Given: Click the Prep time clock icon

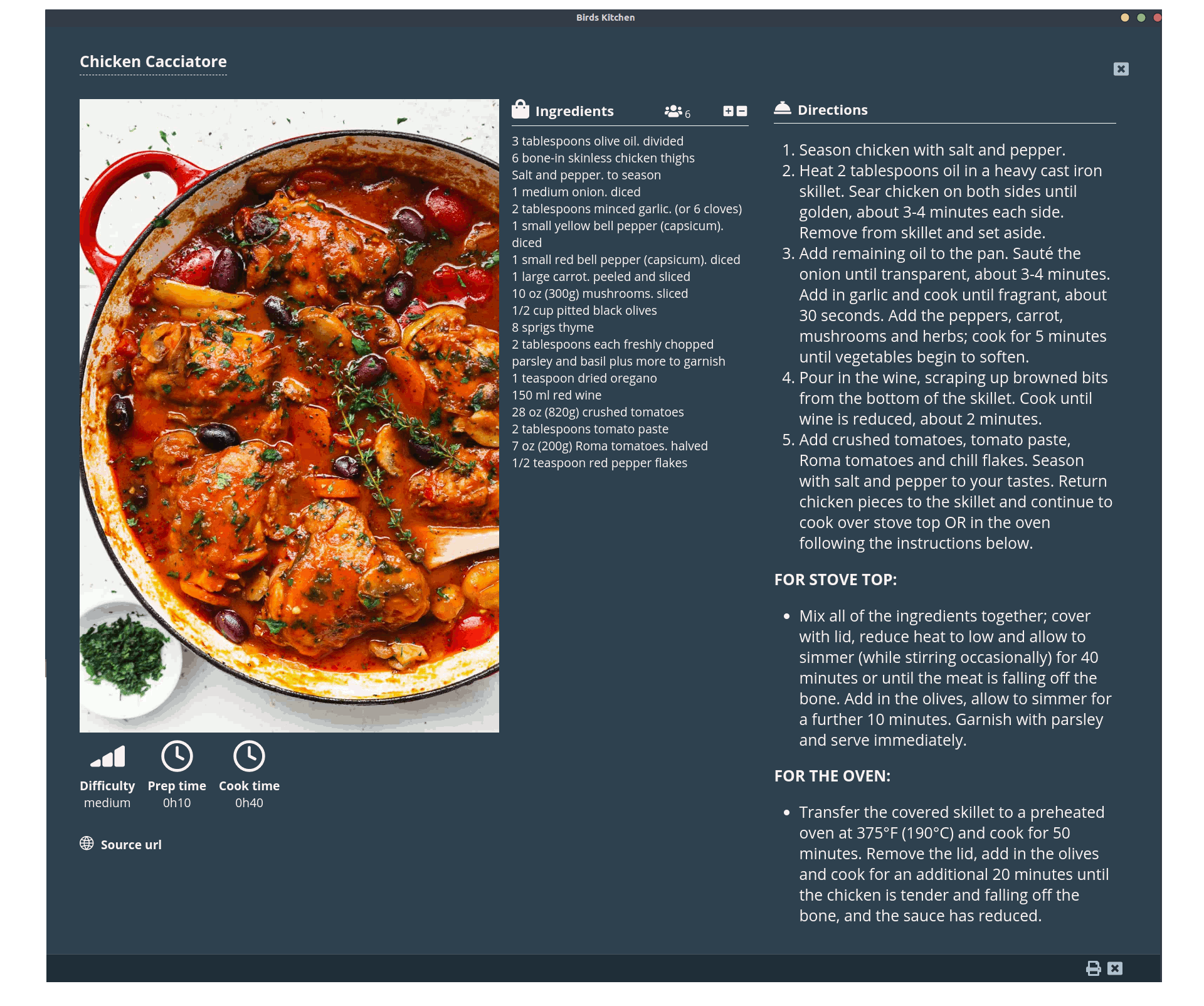Looking at the screenshot, I should click(177, 756).
